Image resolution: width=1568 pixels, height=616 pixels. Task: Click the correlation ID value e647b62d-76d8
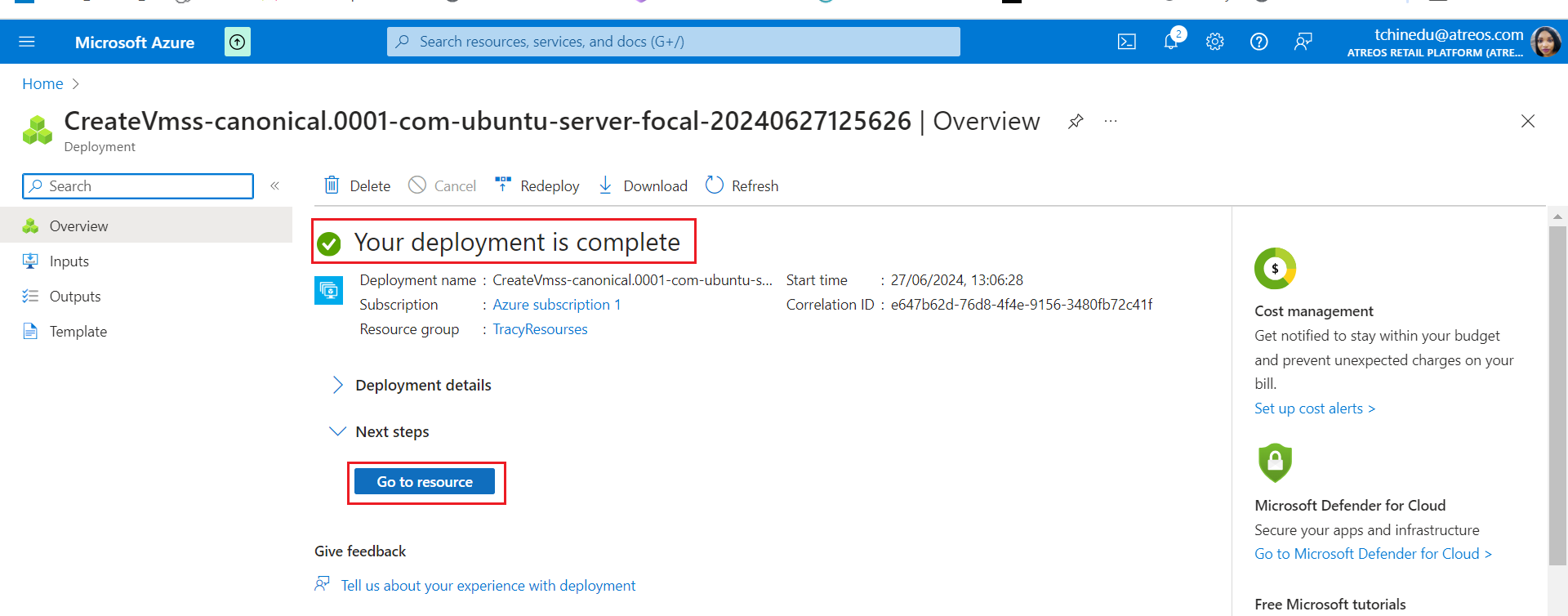pyautogui.click(x=1022, y=305)
